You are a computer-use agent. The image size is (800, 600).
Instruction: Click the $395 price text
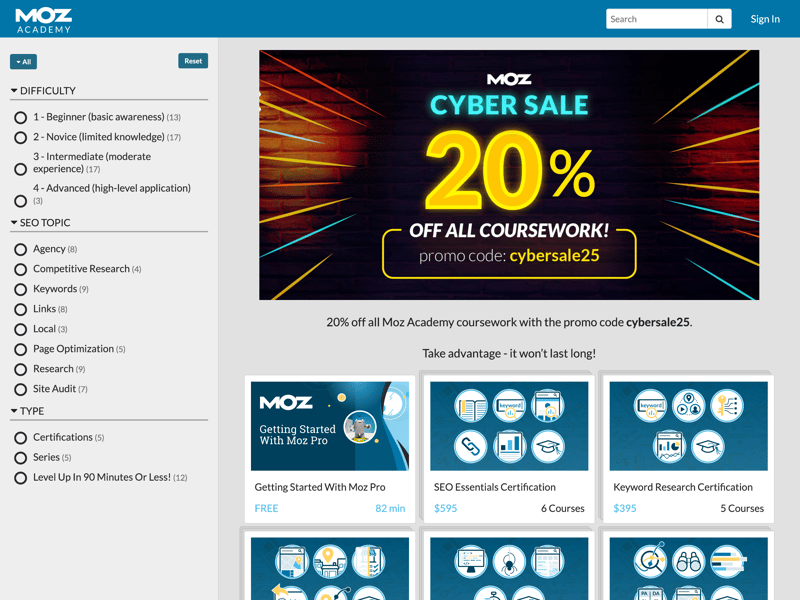point(624,508)
